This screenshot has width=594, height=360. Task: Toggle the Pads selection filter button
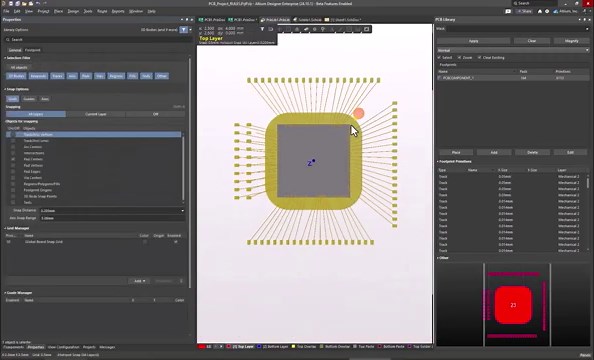[86, 76]
